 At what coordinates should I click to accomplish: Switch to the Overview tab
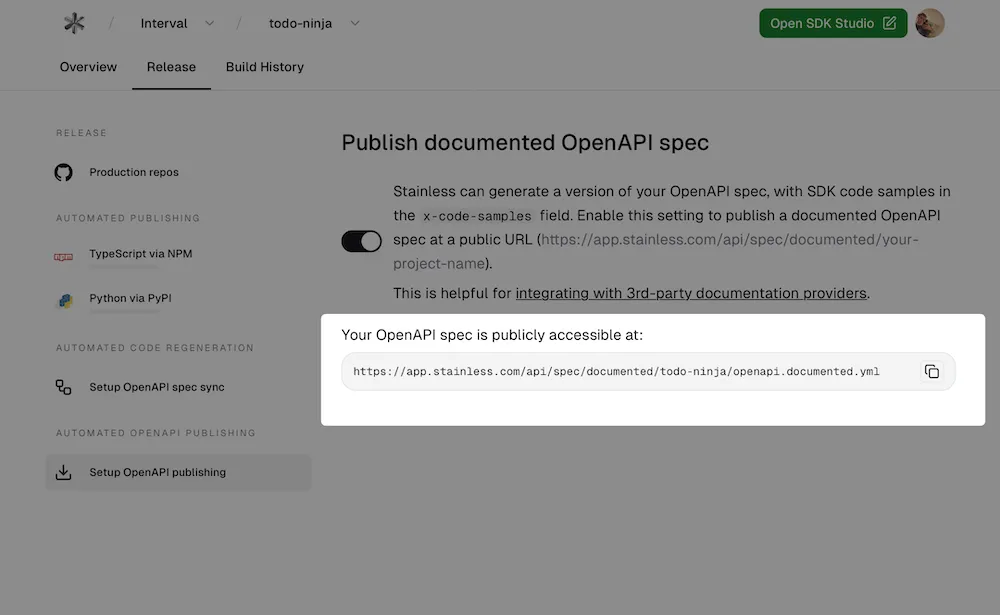pos(87,66)
